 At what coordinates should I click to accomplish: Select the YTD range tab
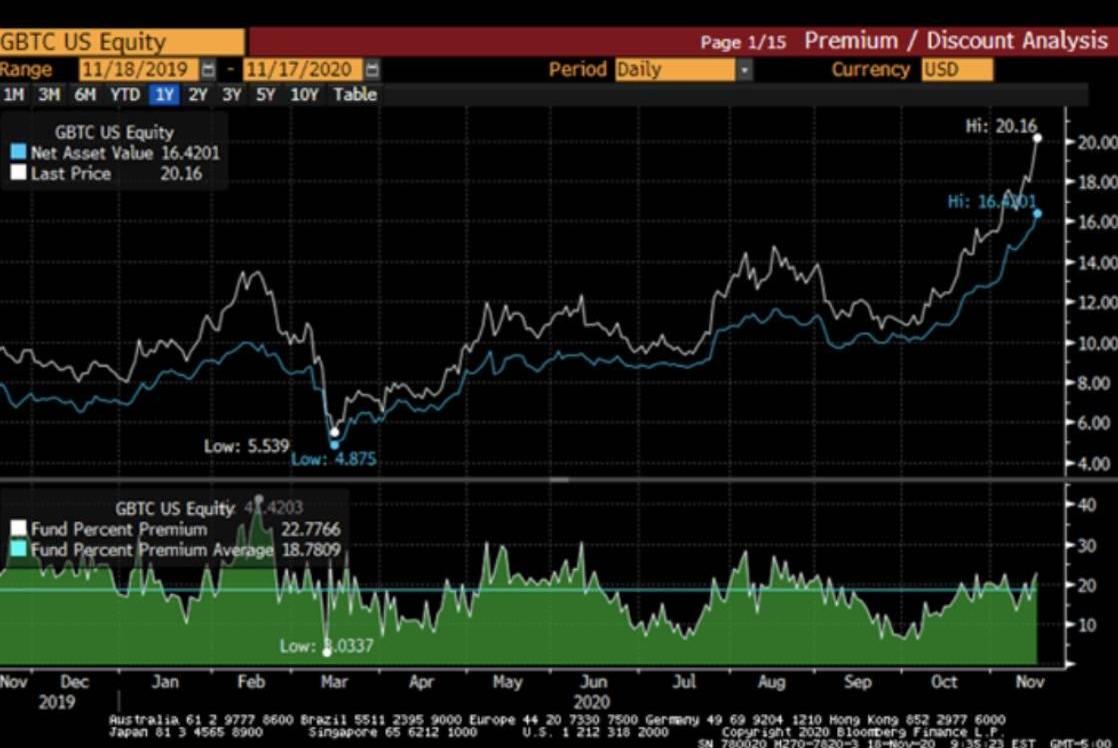tap(124, 95)
